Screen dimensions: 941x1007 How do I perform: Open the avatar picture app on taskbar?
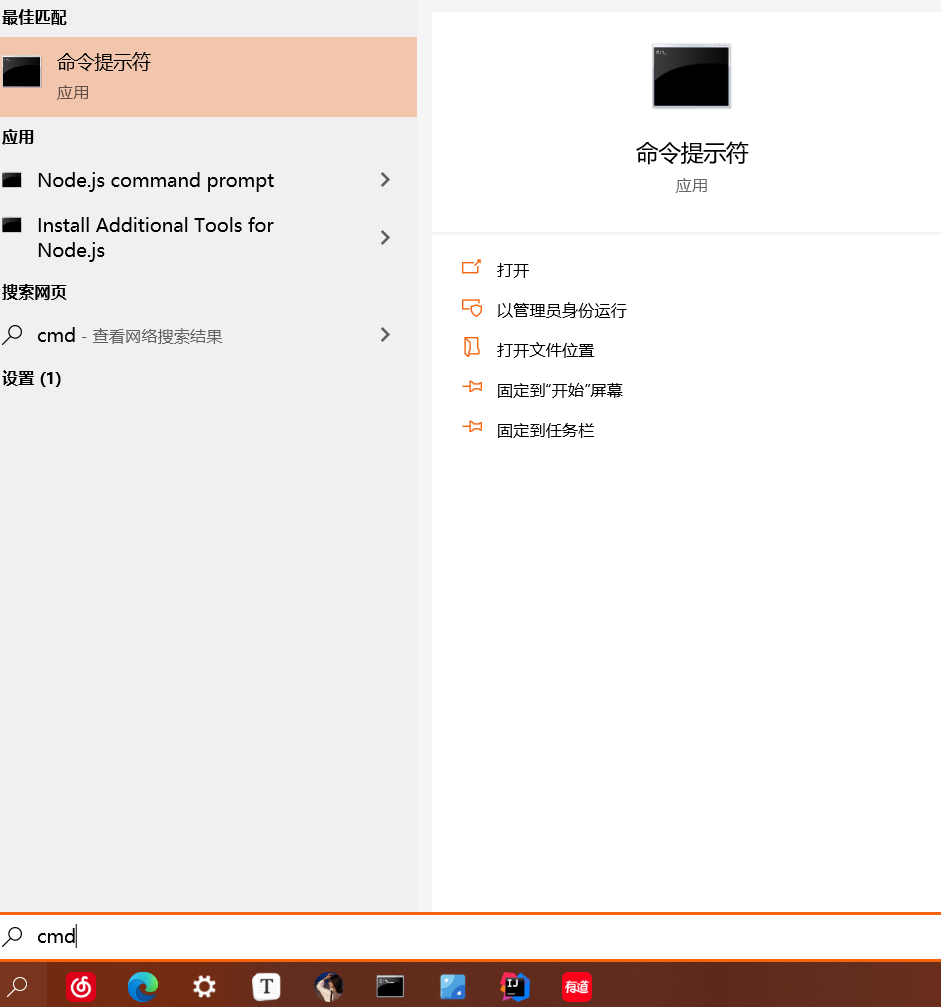pyautogui.click(x=329, y=986)
